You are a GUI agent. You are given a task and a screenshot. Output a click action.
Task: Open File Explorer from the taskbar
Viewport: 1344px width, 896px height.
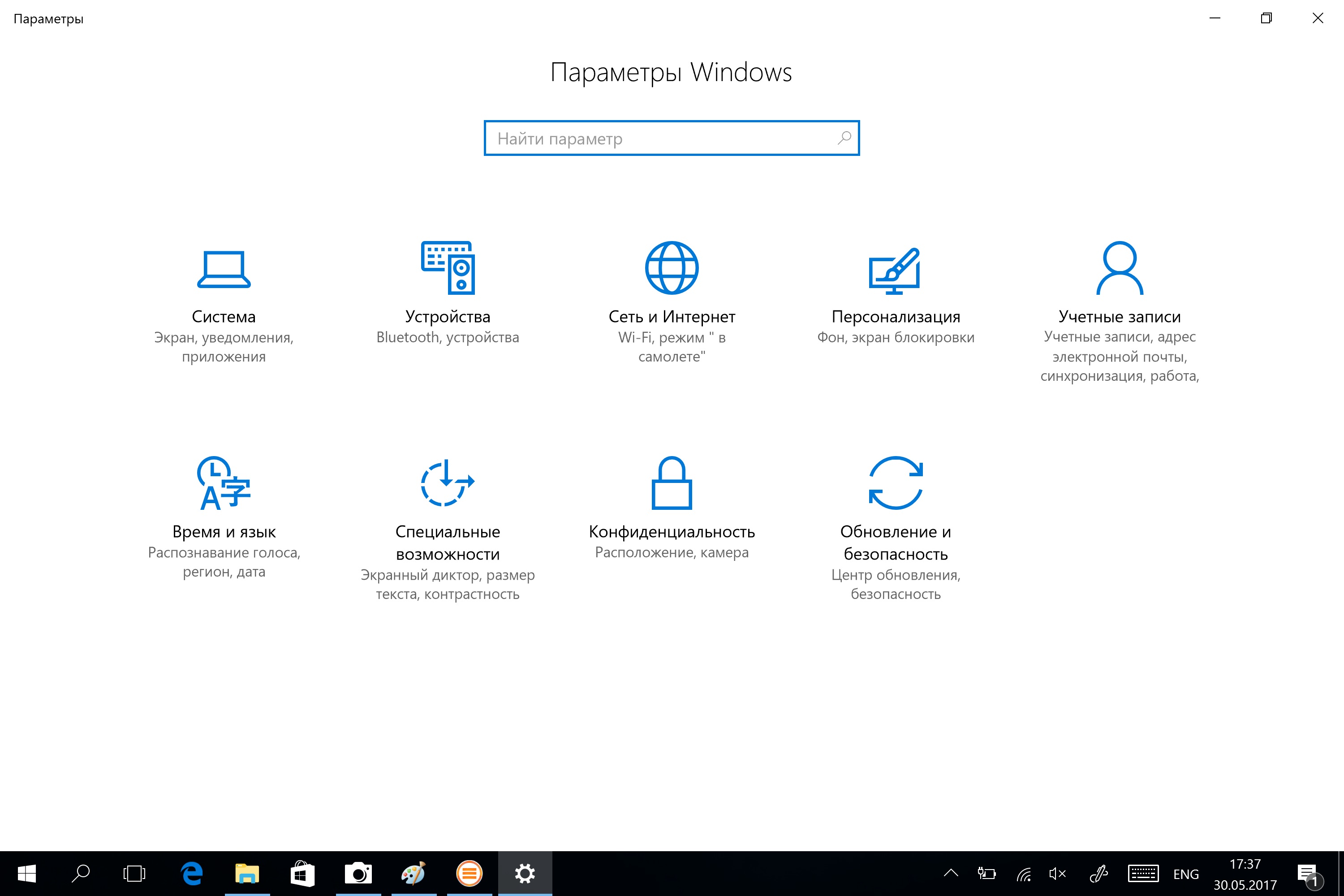click(247, 874)
